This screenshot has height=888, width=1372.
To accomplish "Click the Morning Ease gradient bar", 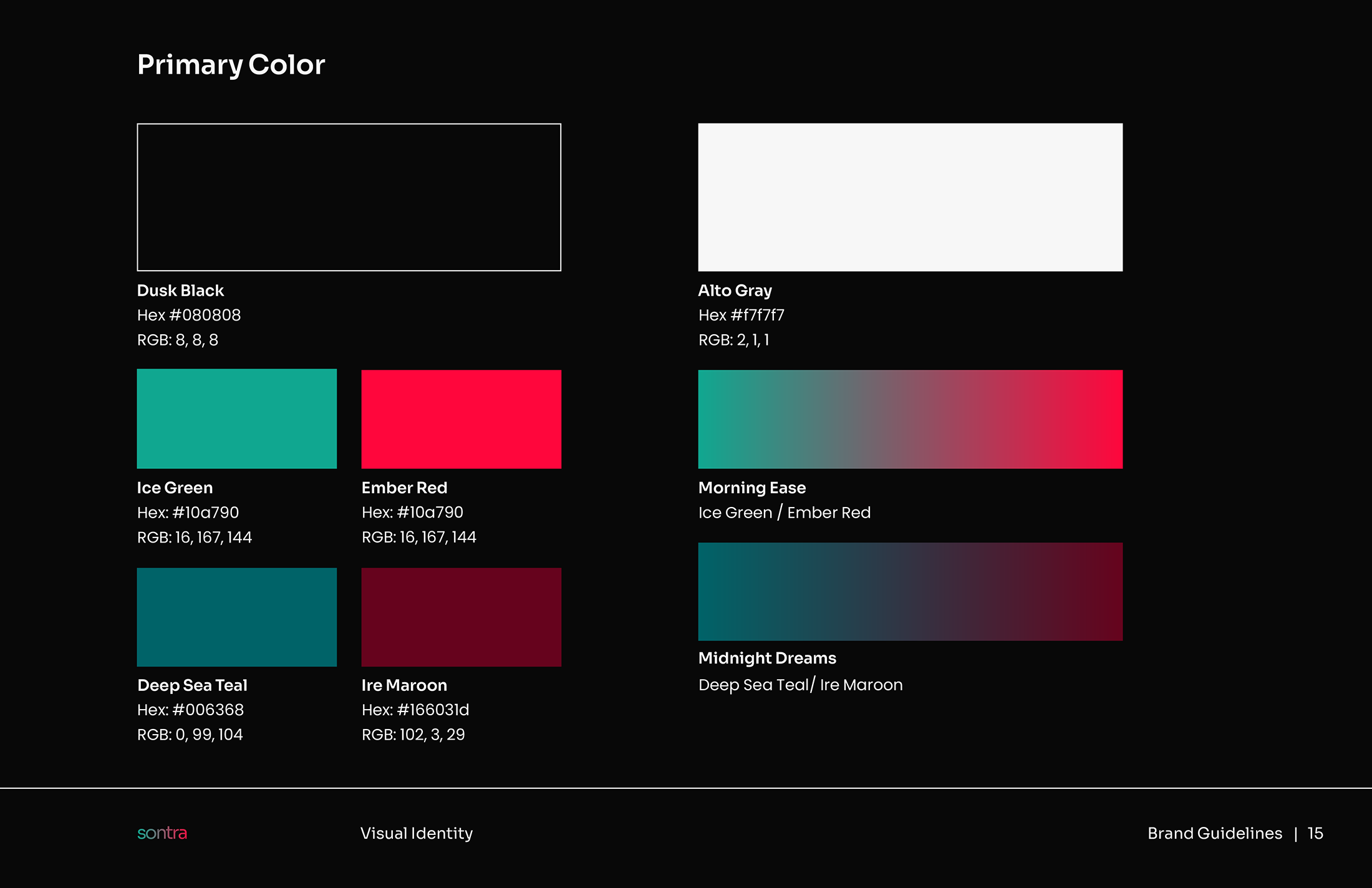I will pyautogui.click(x=911, y=419).
